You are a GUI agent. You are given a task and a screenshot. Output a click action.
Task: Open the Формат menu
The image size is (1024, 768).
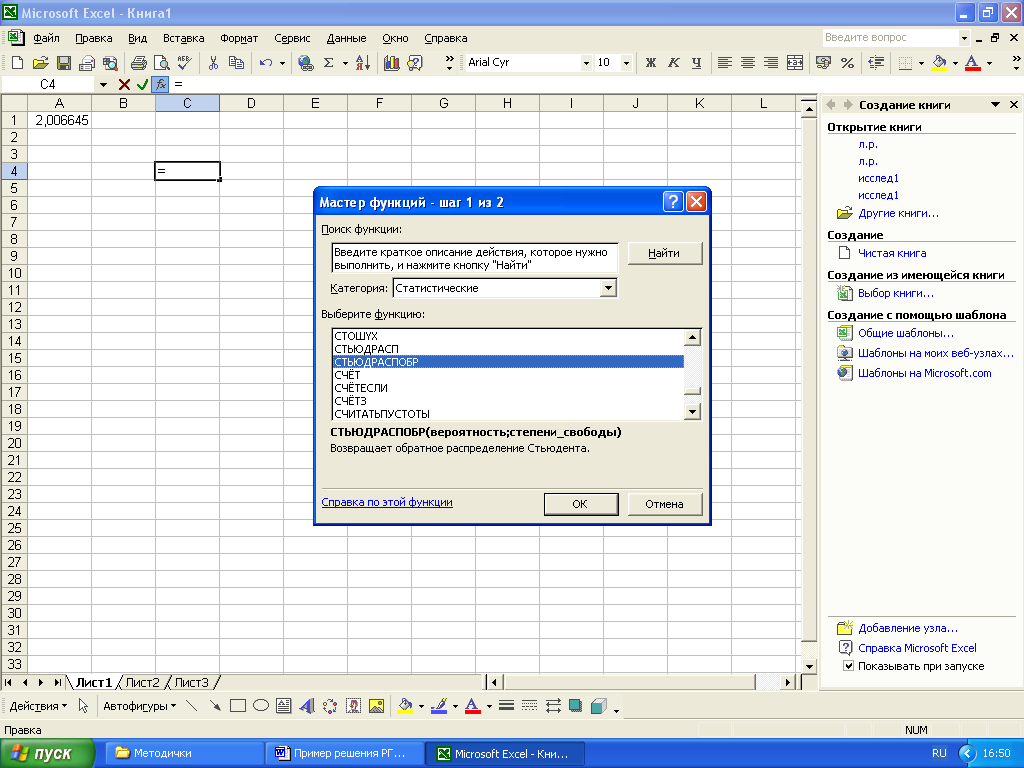click(239, 39)
